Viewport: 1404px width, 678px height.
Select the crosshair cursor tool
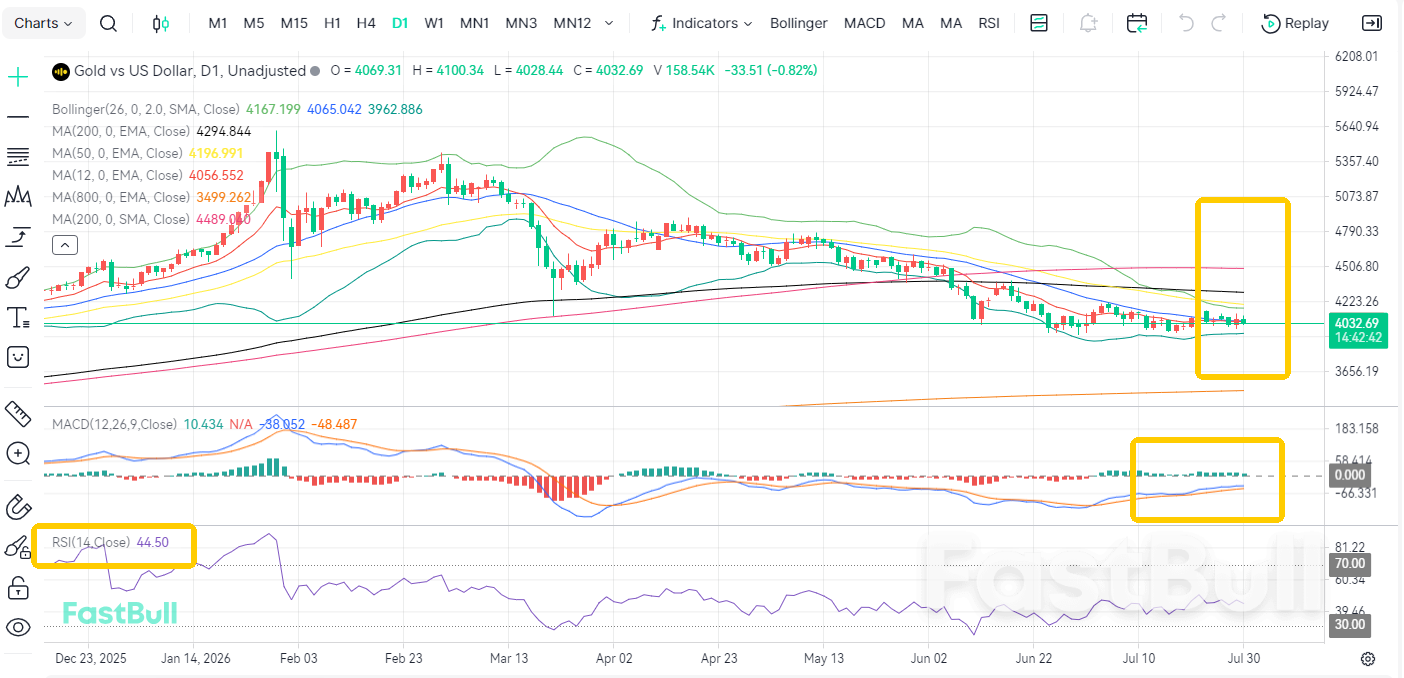18,77
